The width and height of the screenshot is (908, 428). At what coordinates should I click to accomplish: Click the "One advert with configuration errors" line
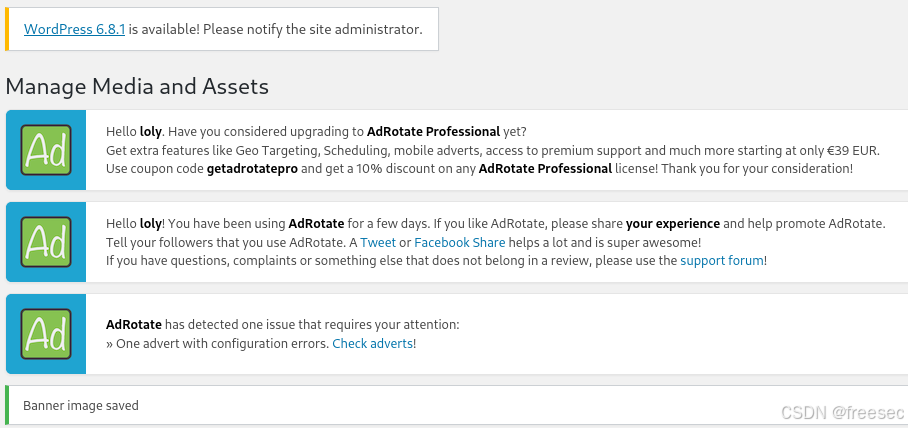coord(217,343)
